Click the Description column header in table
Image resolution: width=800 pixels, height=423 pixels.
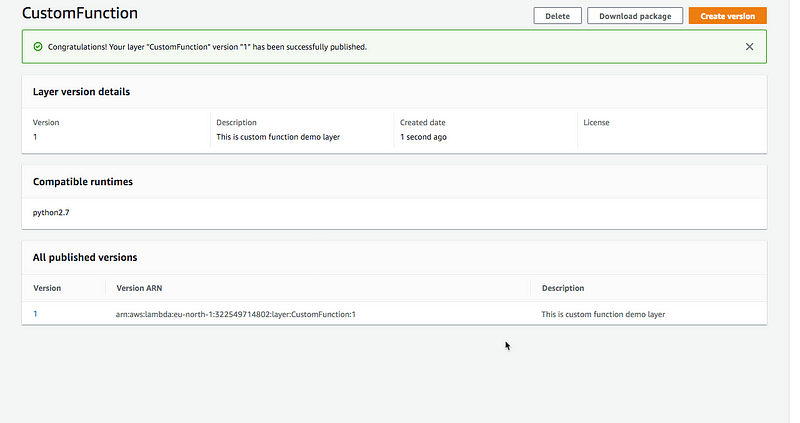(x=563, y=288)
